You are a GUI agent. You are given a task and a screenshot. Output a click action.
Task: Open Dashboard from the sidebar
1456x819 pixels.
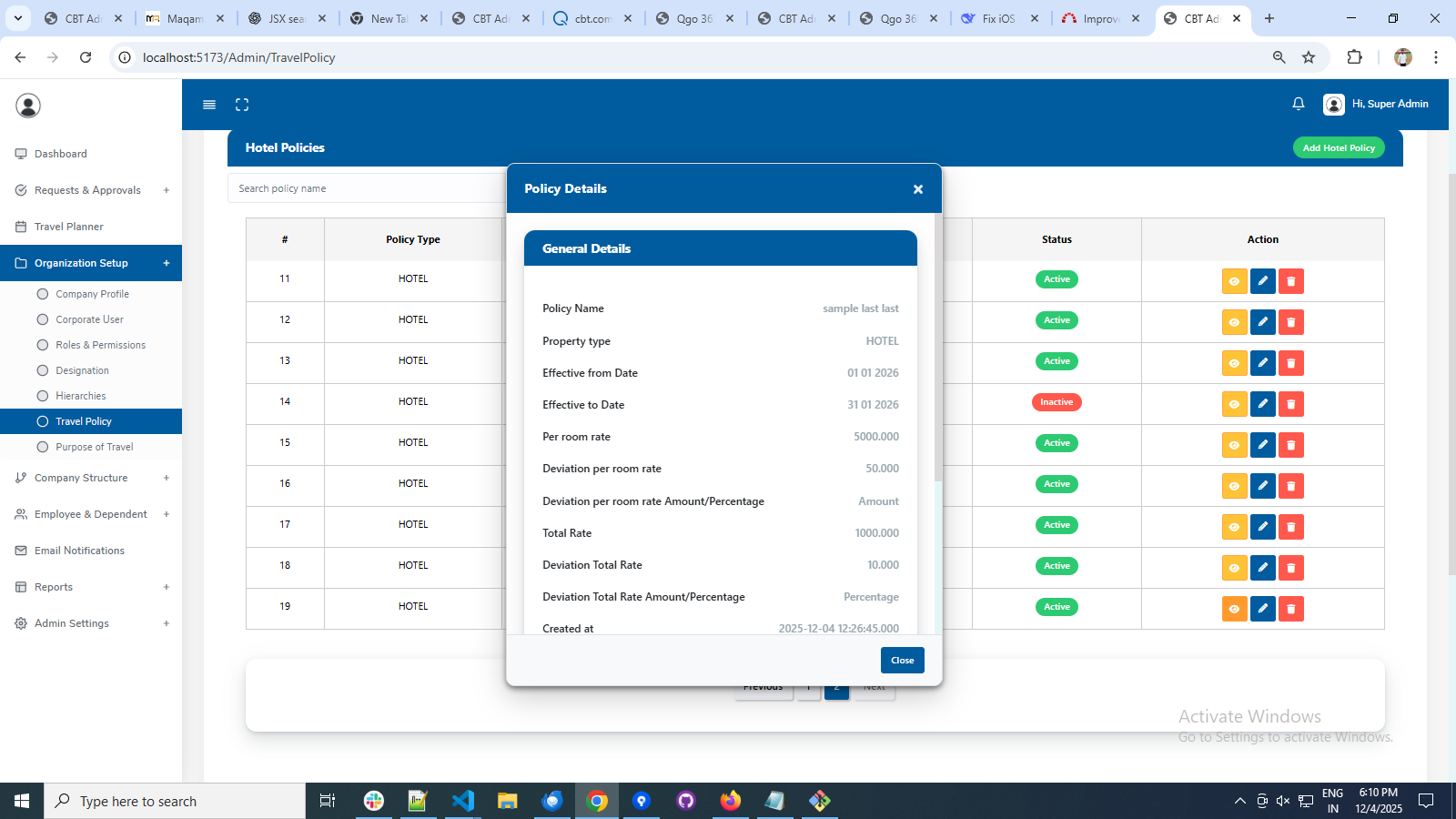point(60,154)
